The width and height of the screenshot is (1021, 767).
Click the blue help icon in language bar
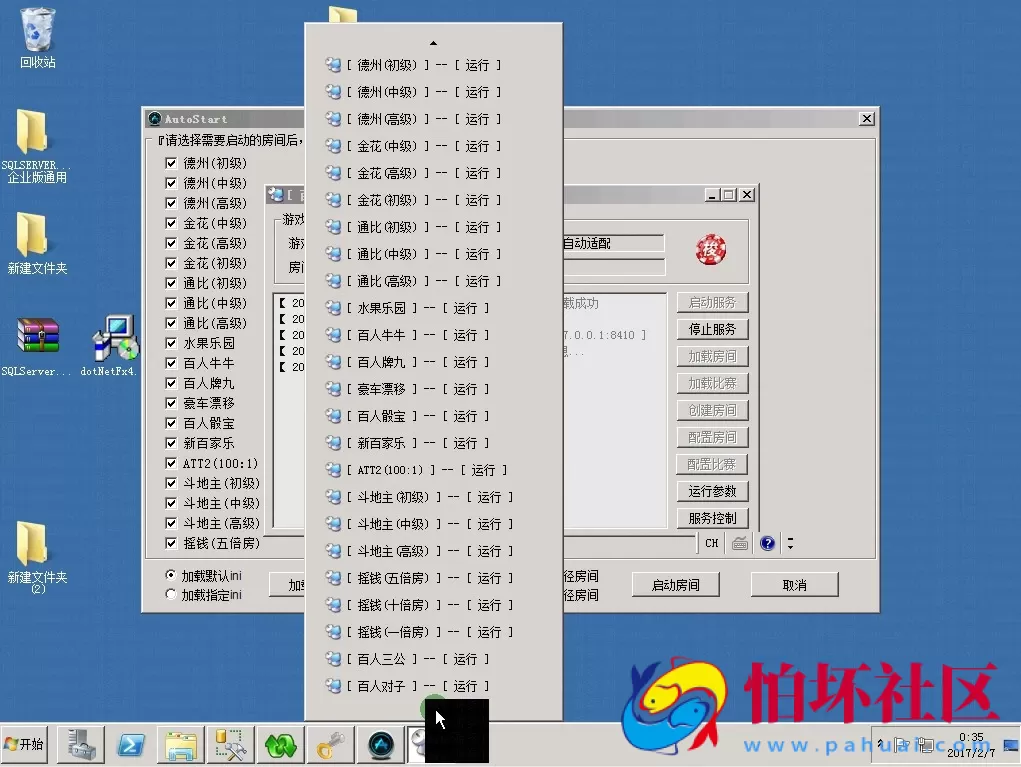767,543
